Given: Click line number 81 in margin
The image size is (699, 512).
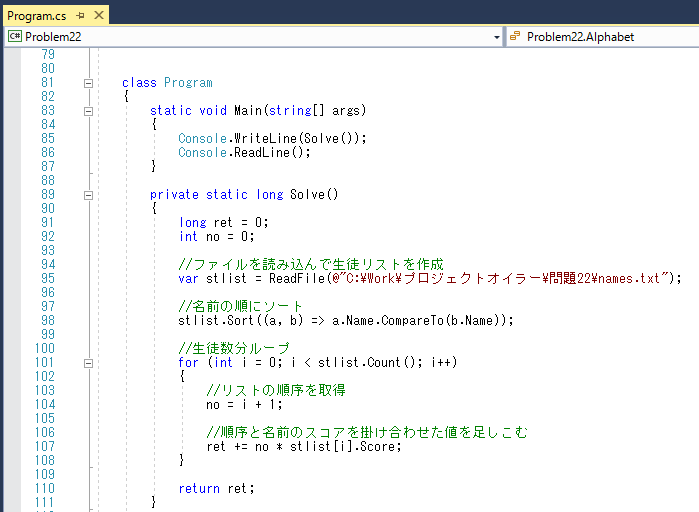Looking at the screenshot, I should point(48,82).
